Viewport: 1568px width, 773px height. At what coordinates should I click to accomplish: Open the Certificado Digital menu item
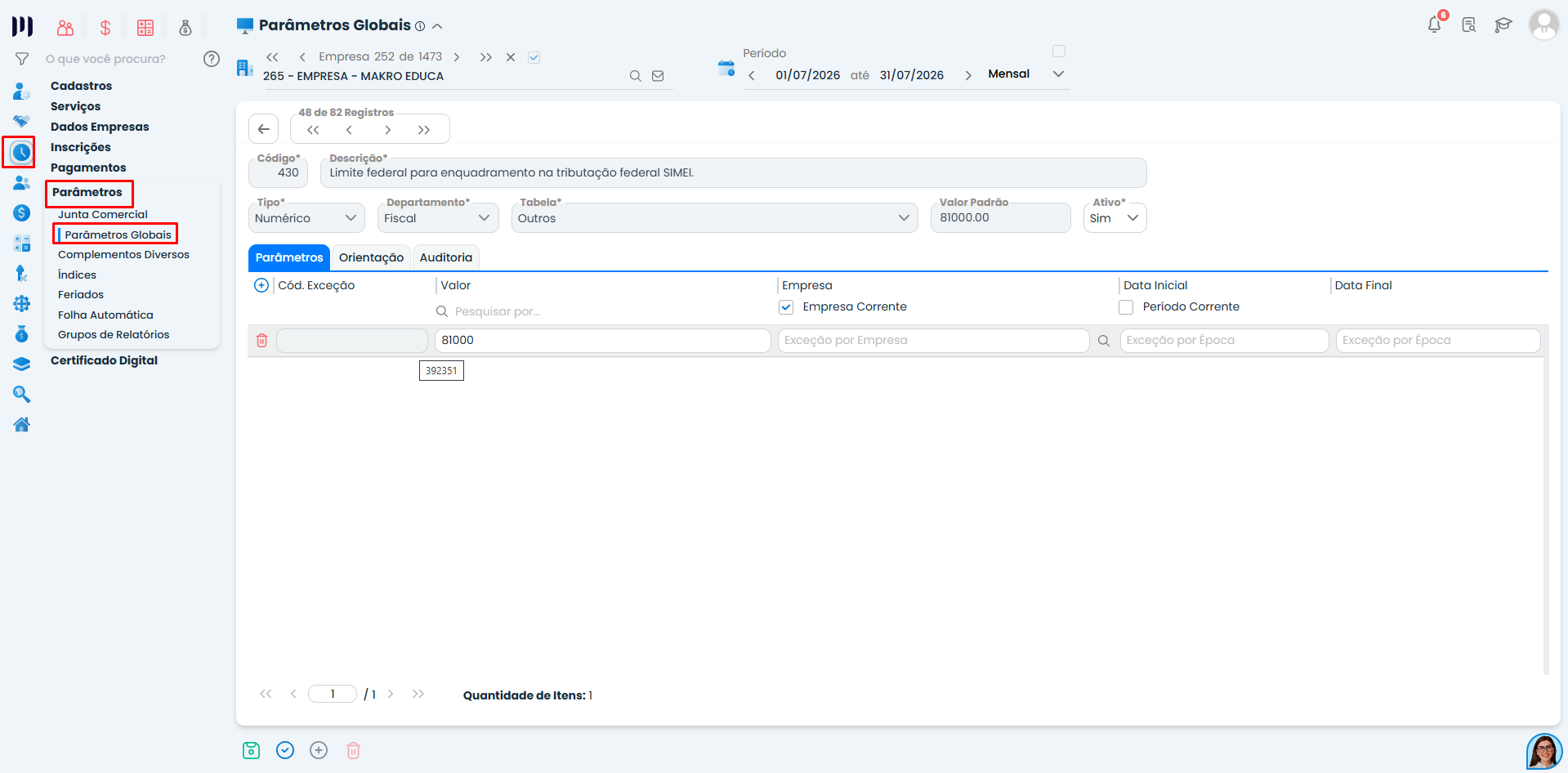pos(104,360)
